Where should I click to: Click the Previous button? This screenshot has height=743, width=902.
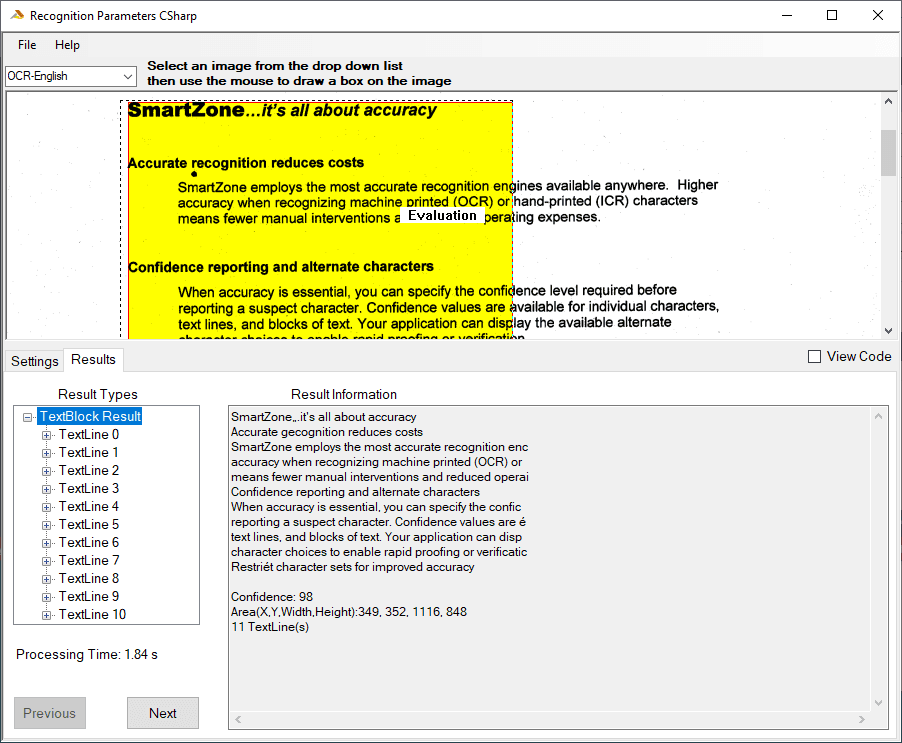point(49,713)
